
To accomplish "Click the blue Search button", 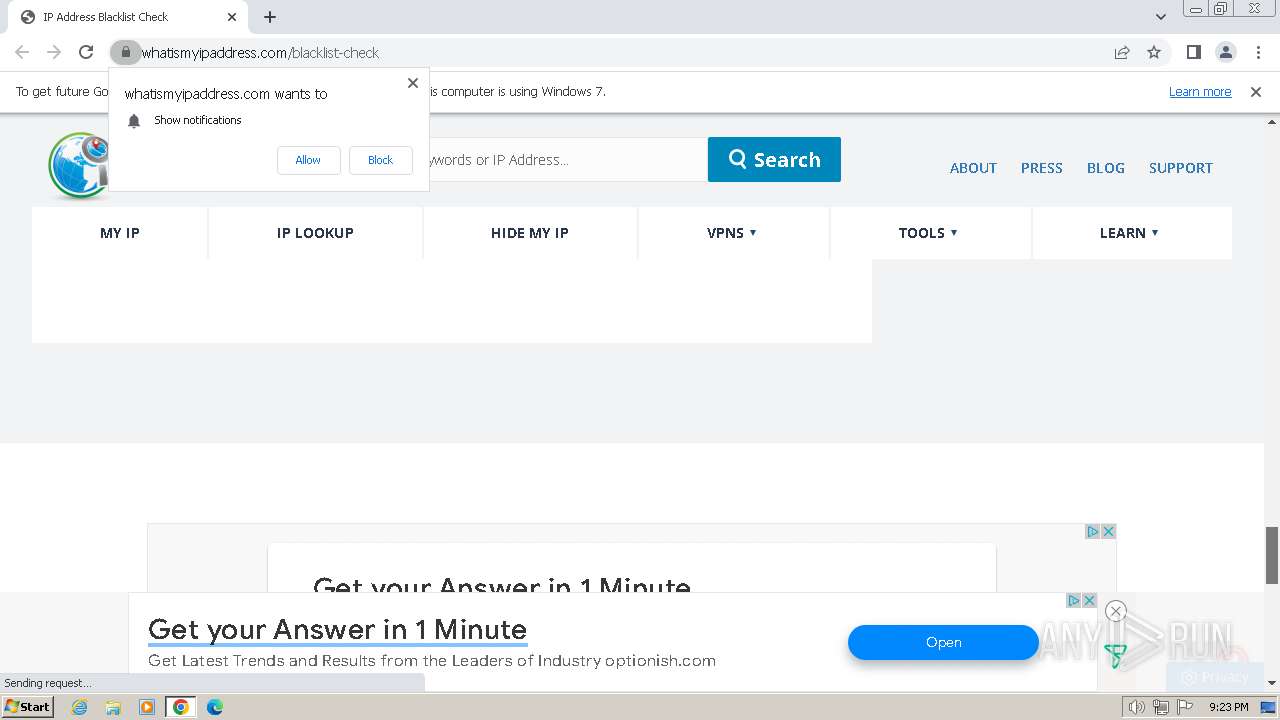I will 774,160.
